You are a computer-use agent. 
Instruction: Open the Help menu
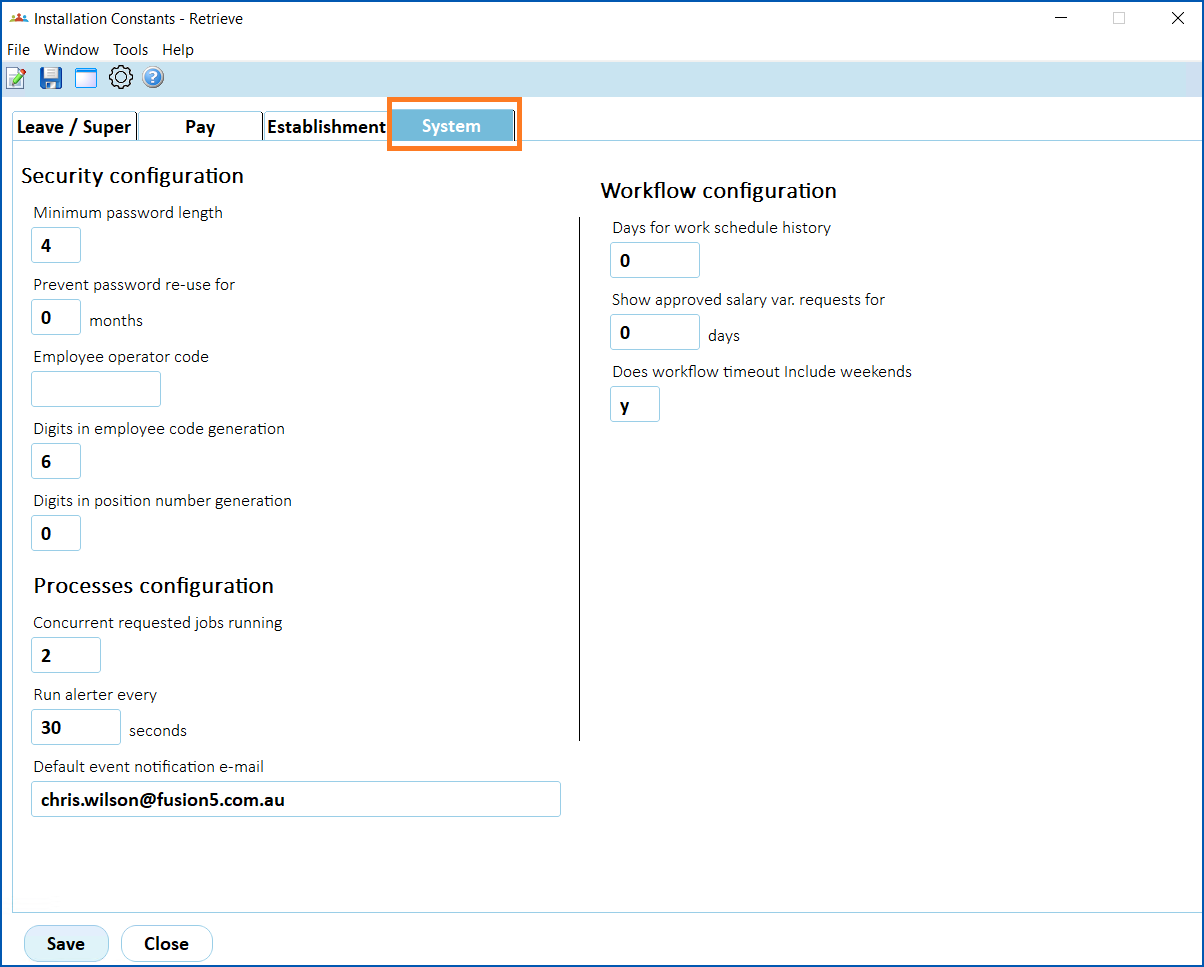pos(178,50)
